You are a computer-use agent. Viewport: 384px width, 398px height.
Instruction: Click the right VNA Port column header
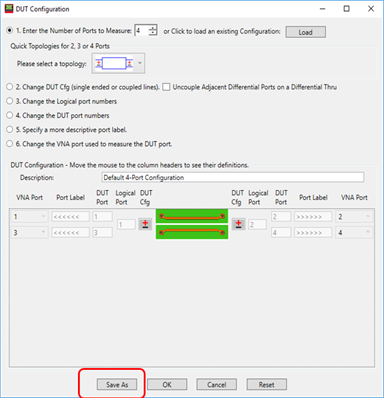354,197
